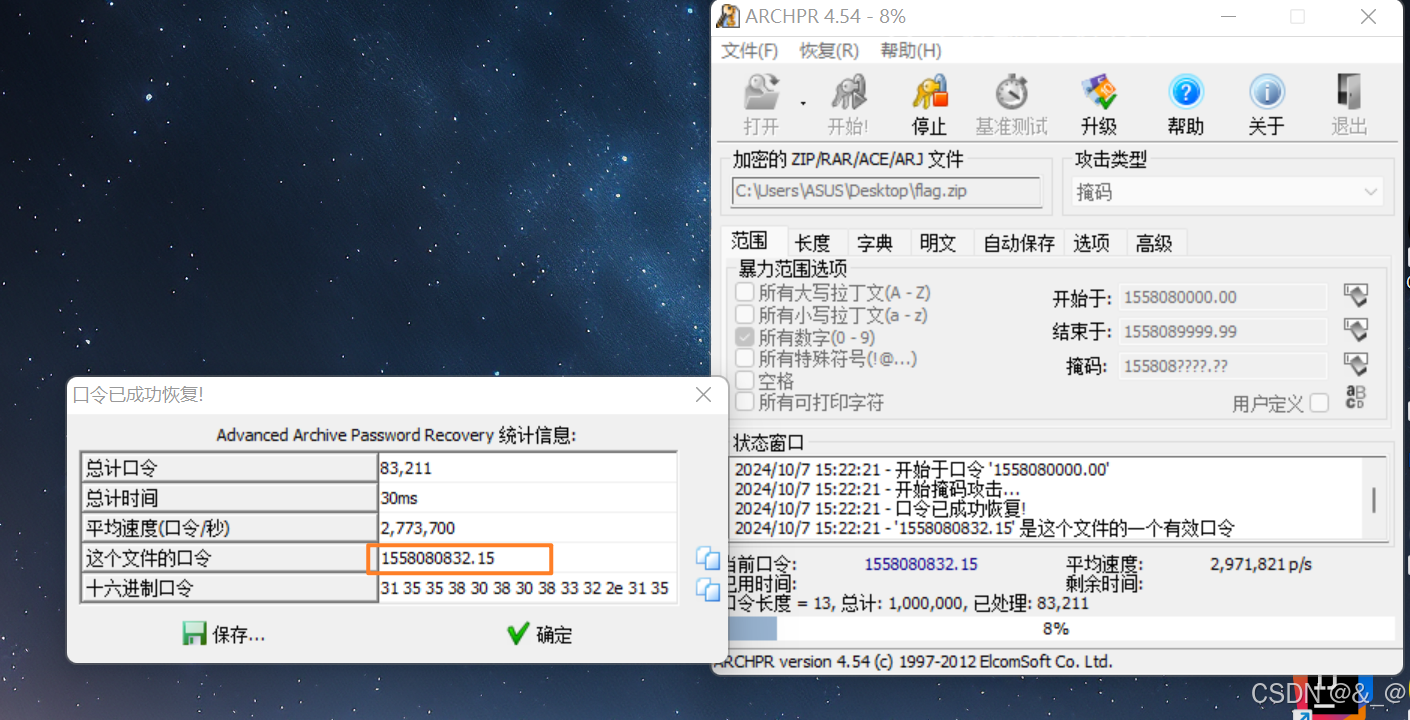Click the 确定 button in dialog

pos(539,634)
